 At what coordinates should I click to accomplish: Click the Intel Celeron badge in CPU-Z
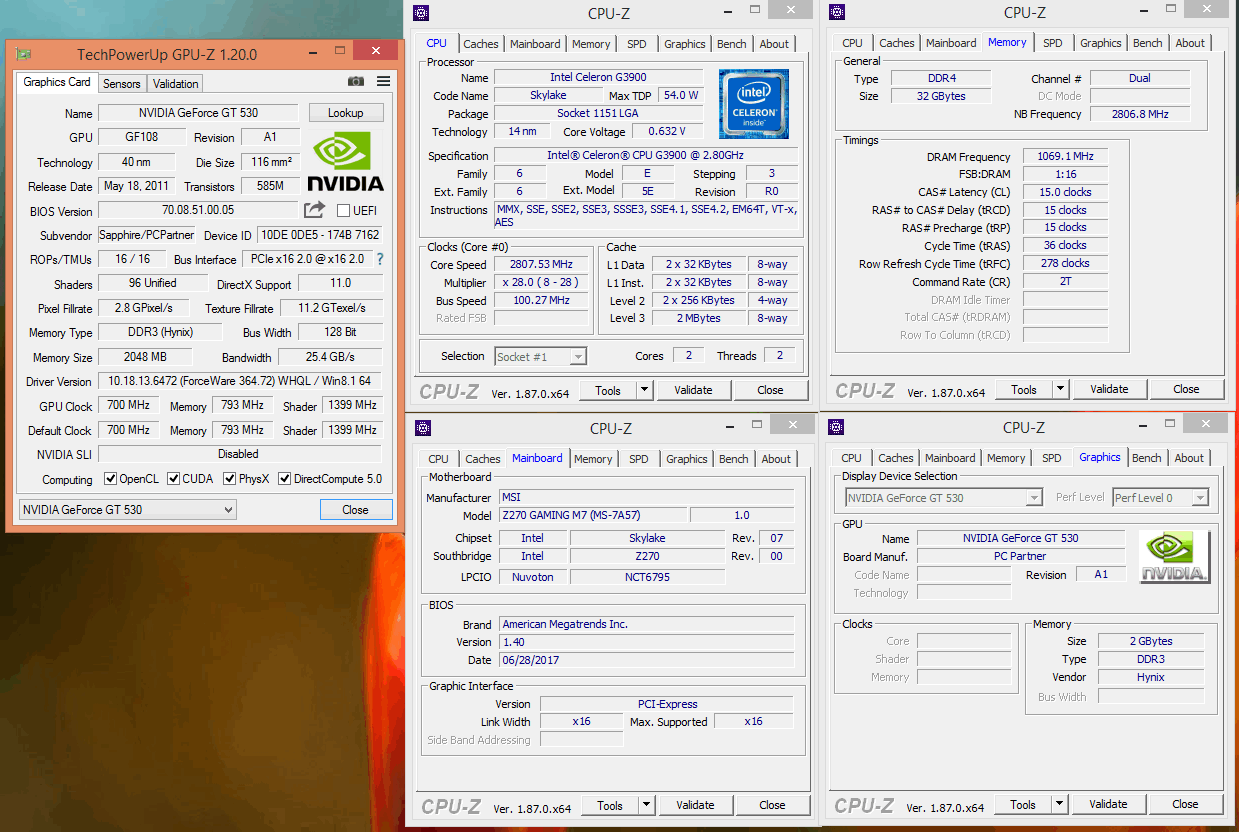pos(754,104)
